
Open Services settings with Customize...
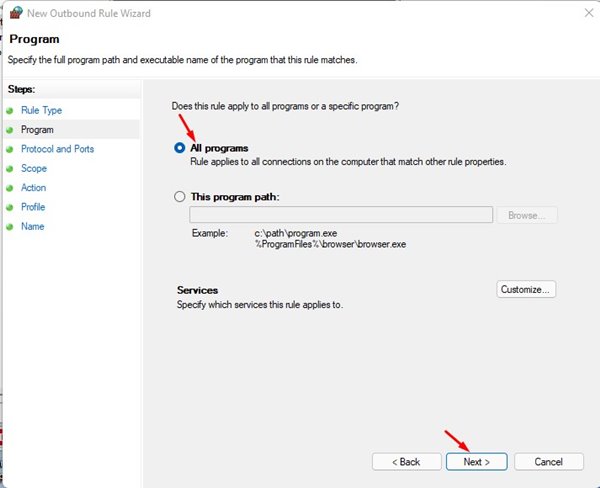pyautogui.click(x=526, y=289)
